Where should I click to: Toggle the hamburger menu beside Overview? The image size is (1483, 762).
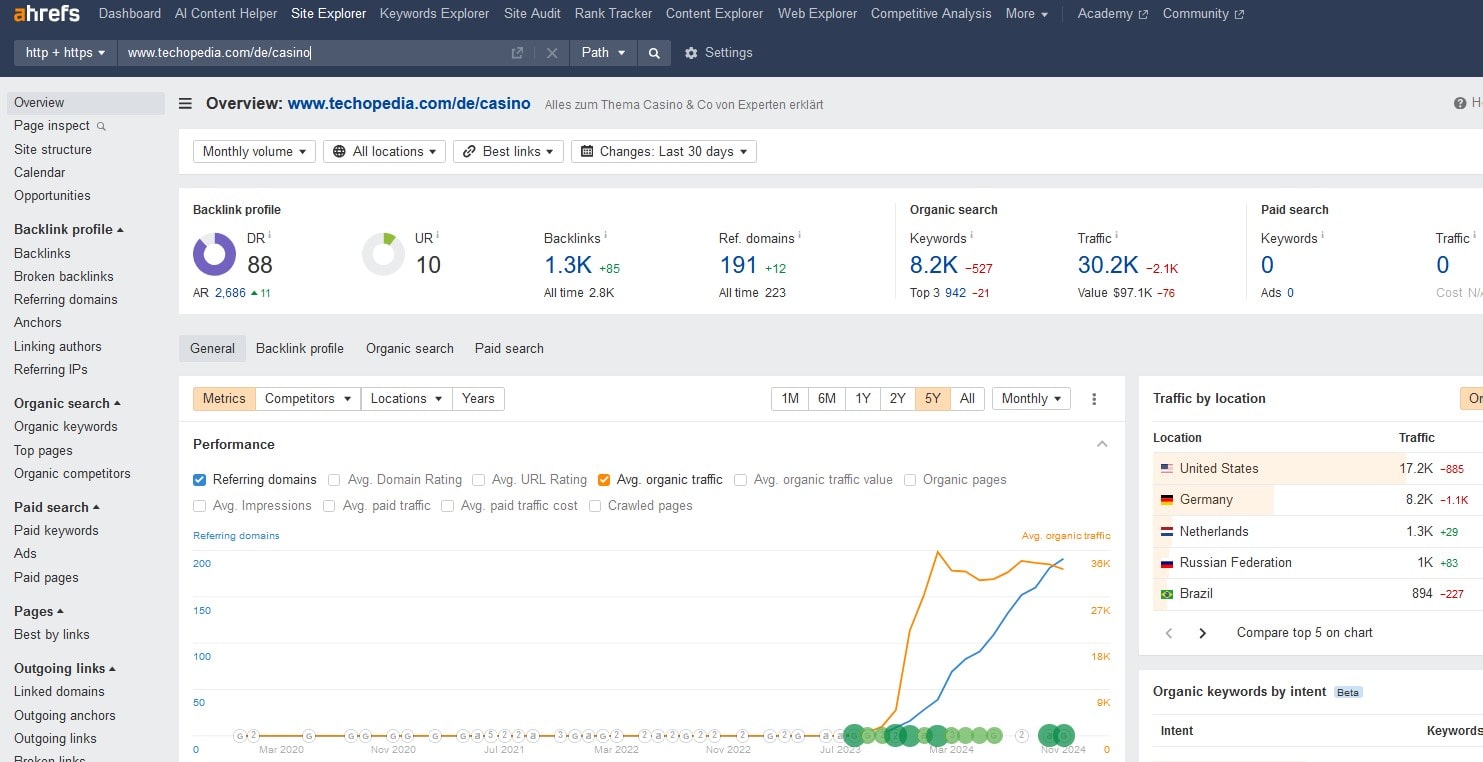pyautogui.click(x=185, y=103)
